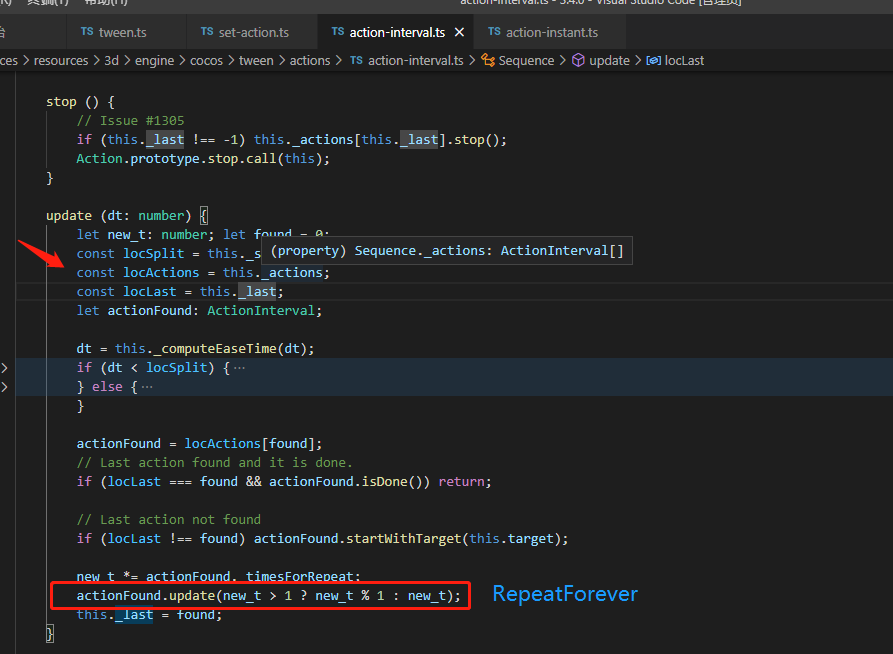Click folded ellipsis after 'else {'
This screenshot has height=654, width=893.
click(x=147, y=387)
